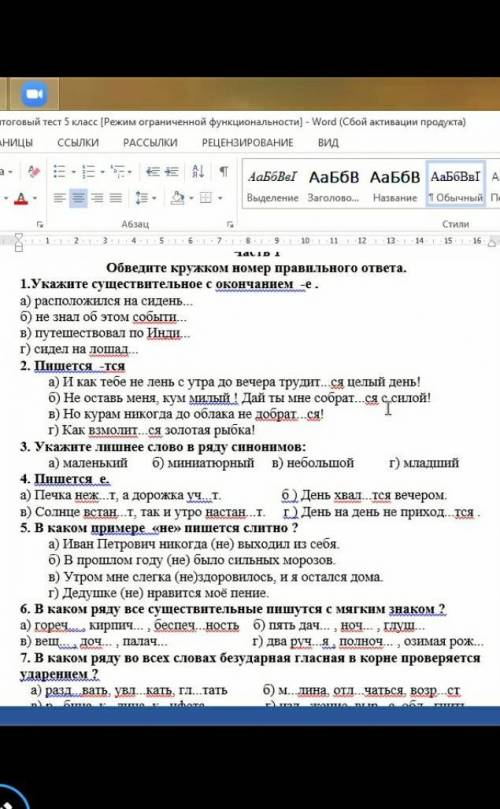
Task: Open line spacing options
Action: pyautogui.click(x=142, y=198)
